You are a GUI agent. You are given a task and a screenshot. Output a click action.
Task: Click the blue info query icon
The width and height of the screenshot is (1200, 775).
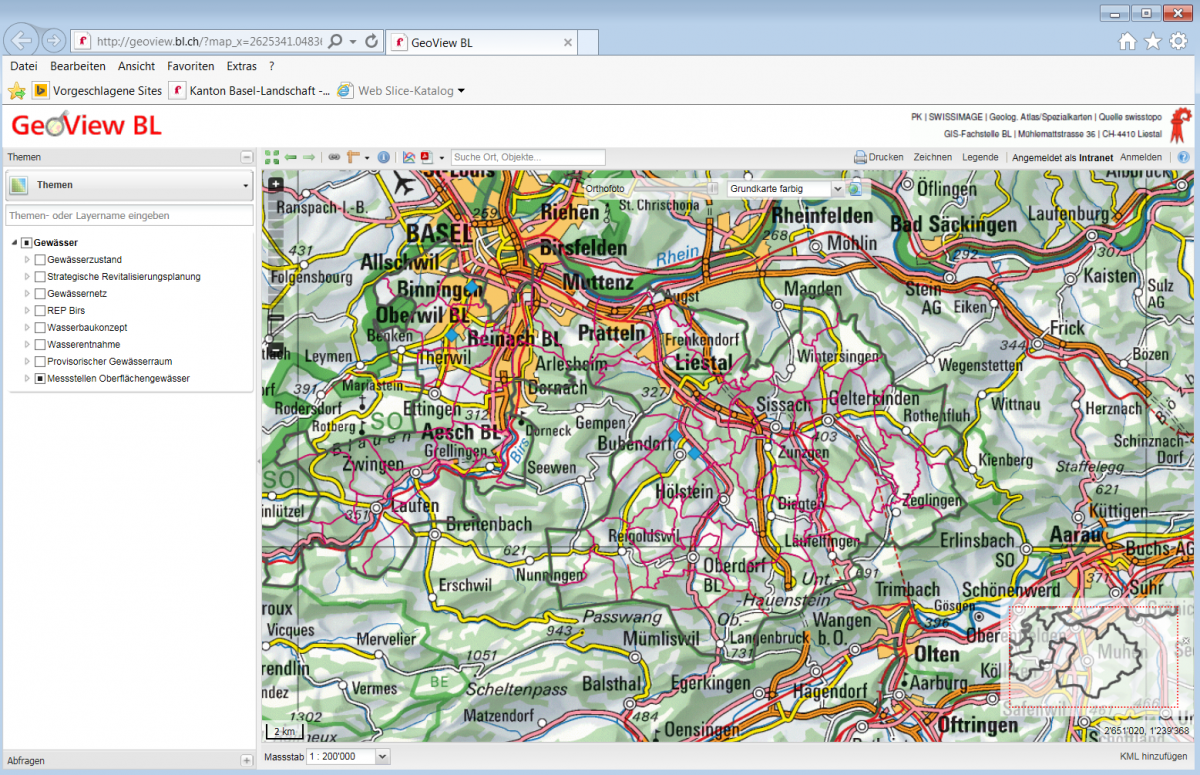384,157
